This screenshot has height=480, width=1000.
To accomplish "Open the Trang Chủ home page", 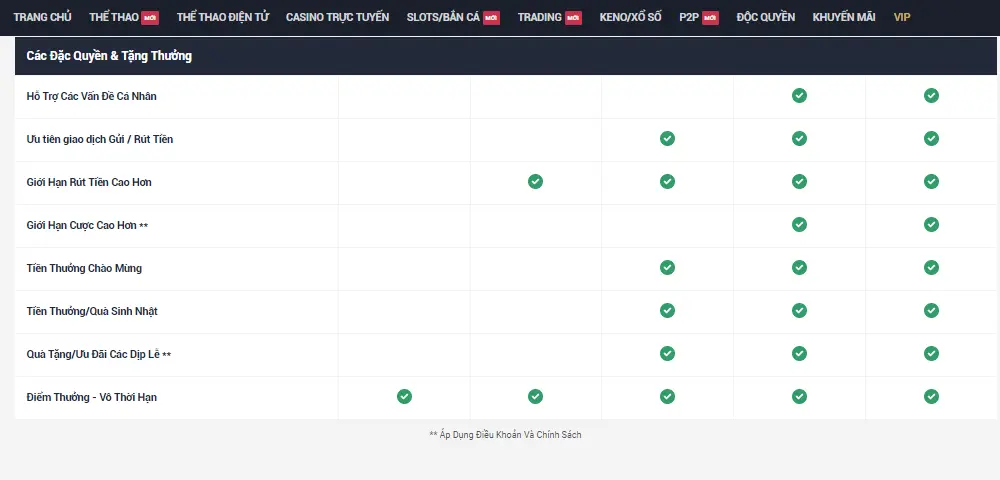I will pyautogui.click(x=43, y=18).
